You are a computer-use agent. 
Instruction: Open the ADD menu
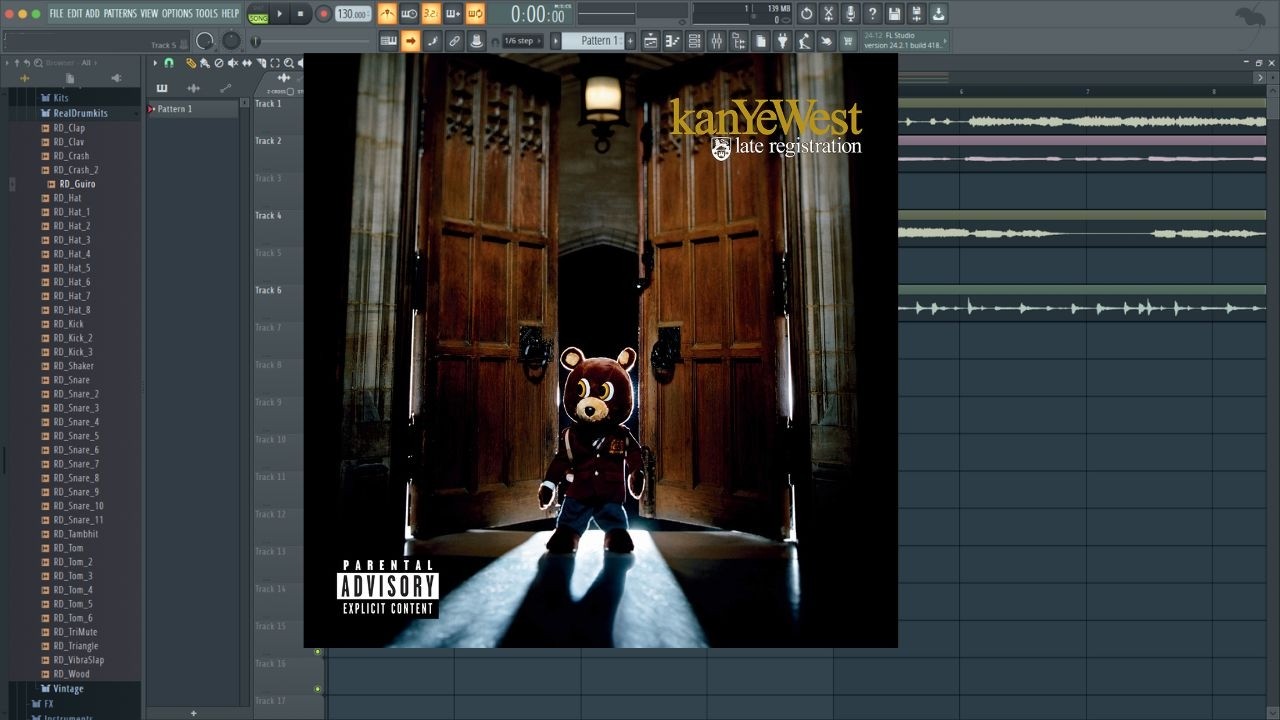point(92,13)
